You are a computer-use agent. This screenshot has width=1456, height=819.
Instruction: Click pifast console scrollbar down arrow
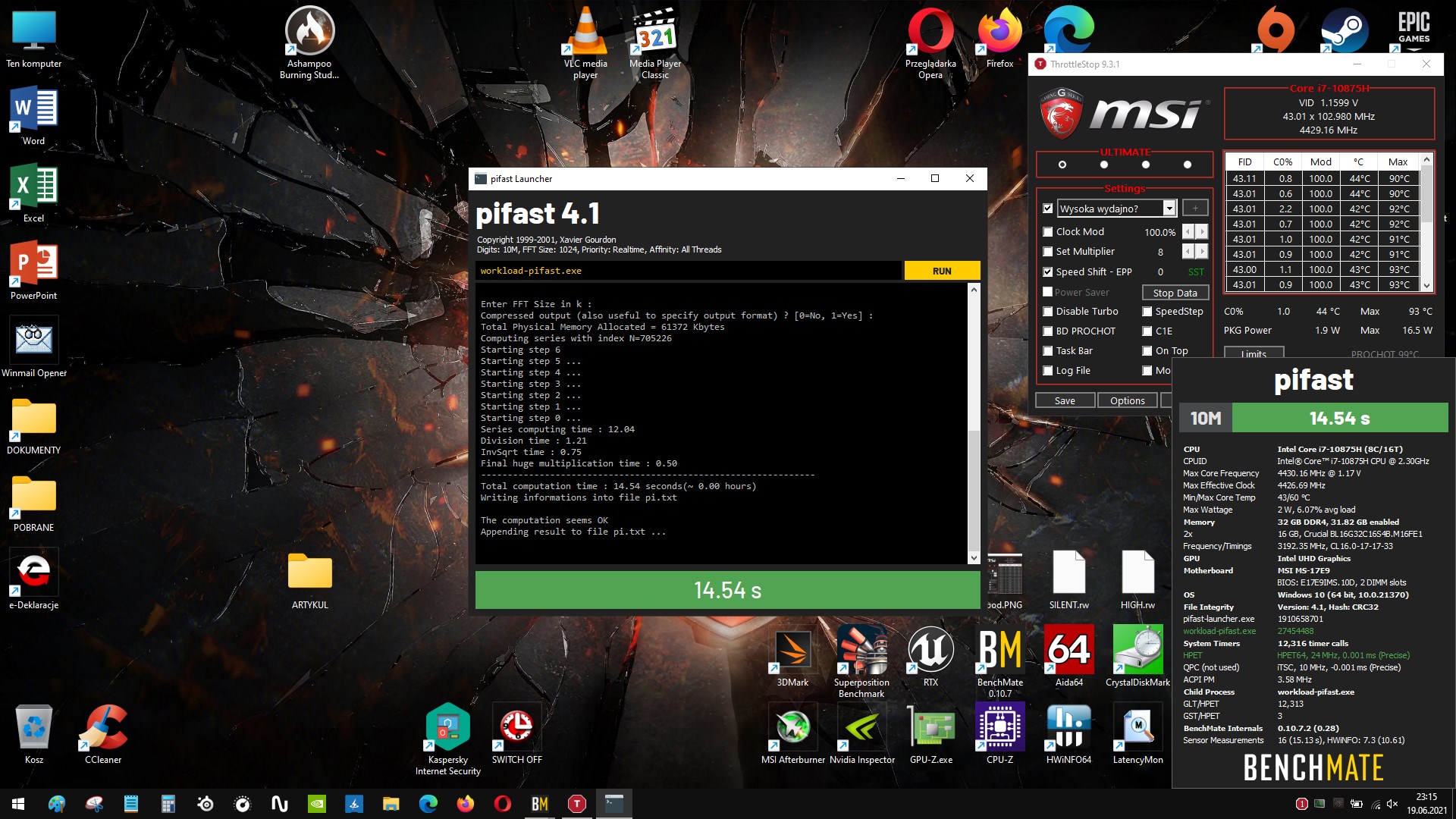(974, 557)
